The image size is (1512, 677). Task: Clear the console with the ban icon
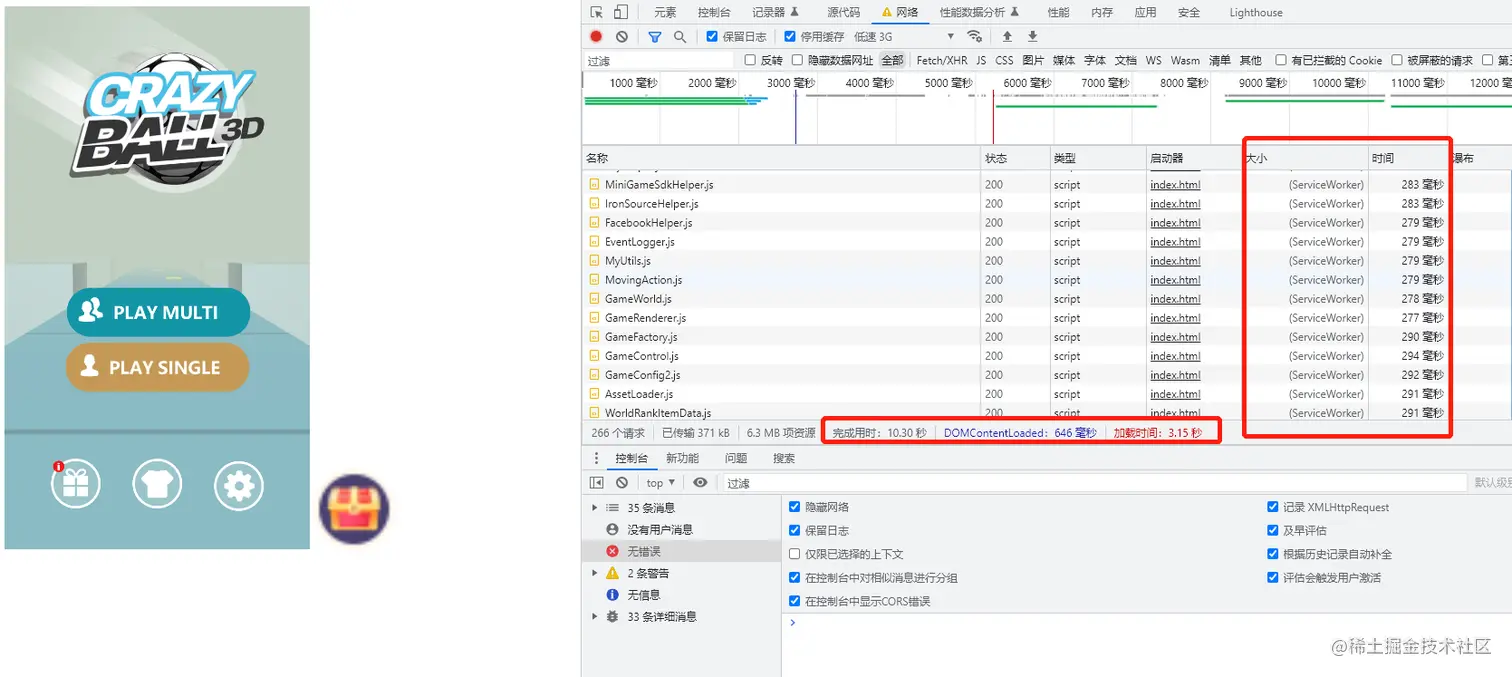coord(622,482)
